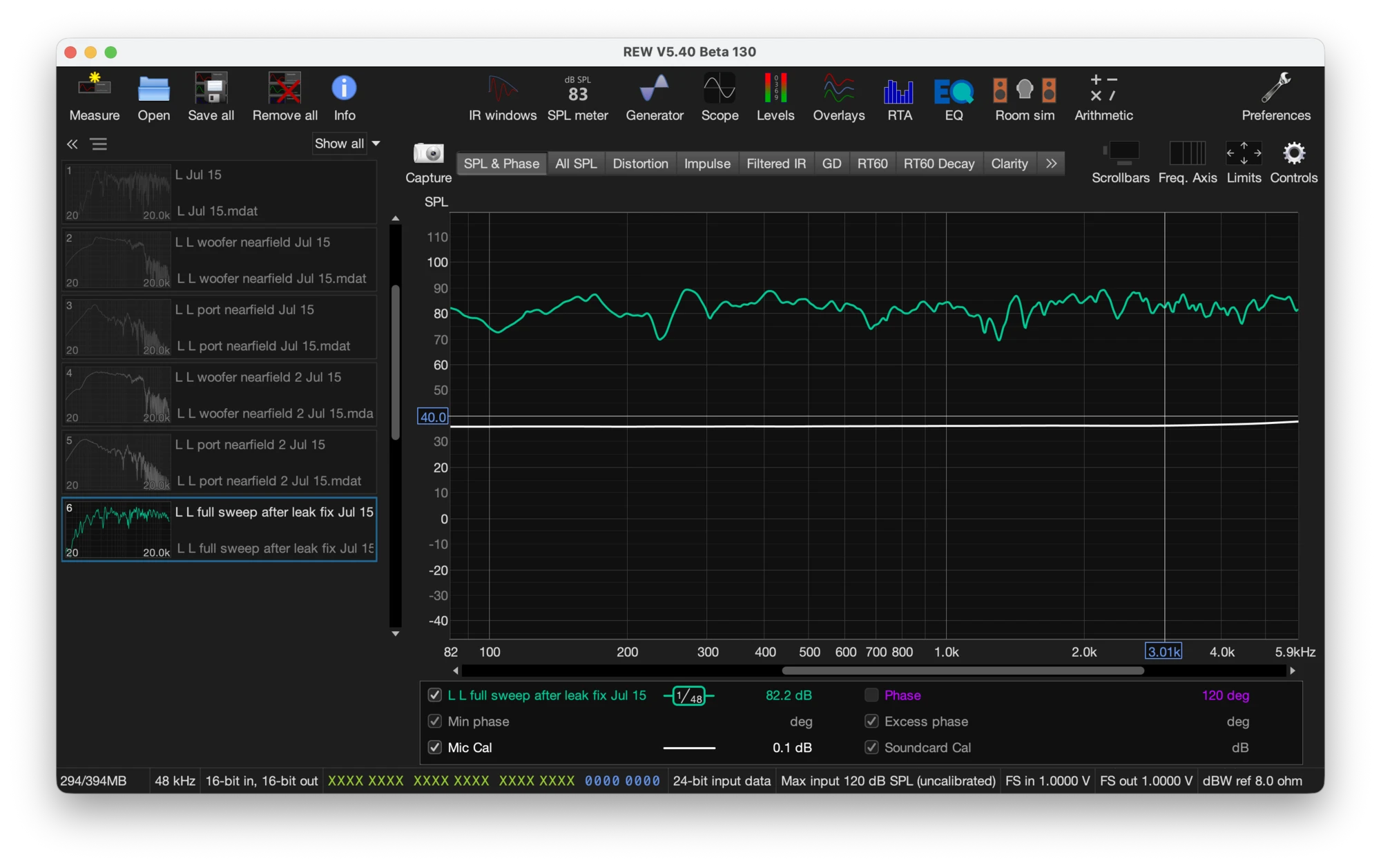Toggle the Soundcard Cal checkbox
This screenshot has width=1381, height=868.
(871, 747)
